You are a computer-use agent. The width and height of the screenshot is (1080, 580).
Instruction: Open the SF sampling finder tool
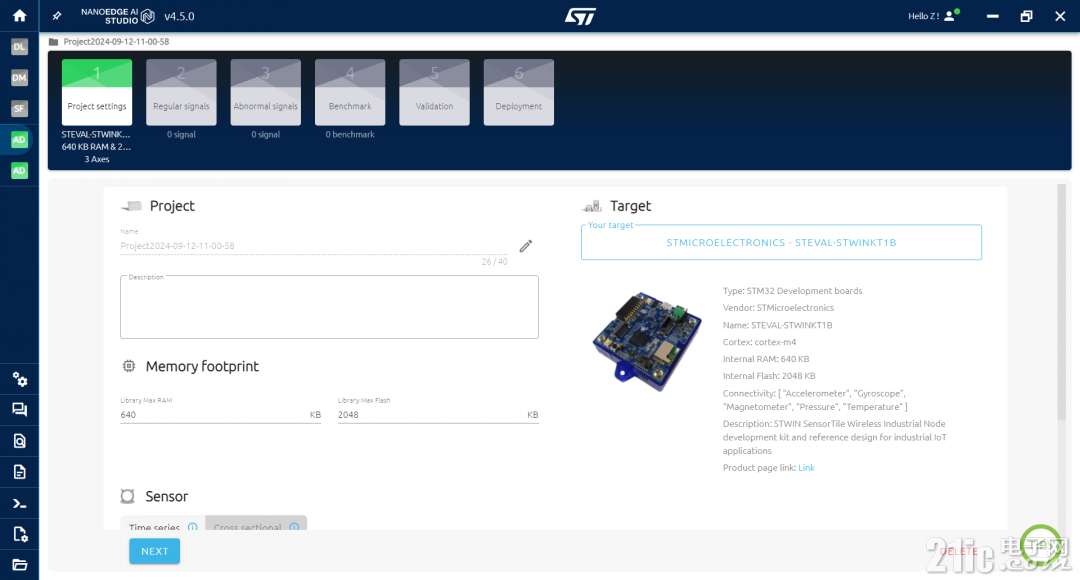click(19, 109)
